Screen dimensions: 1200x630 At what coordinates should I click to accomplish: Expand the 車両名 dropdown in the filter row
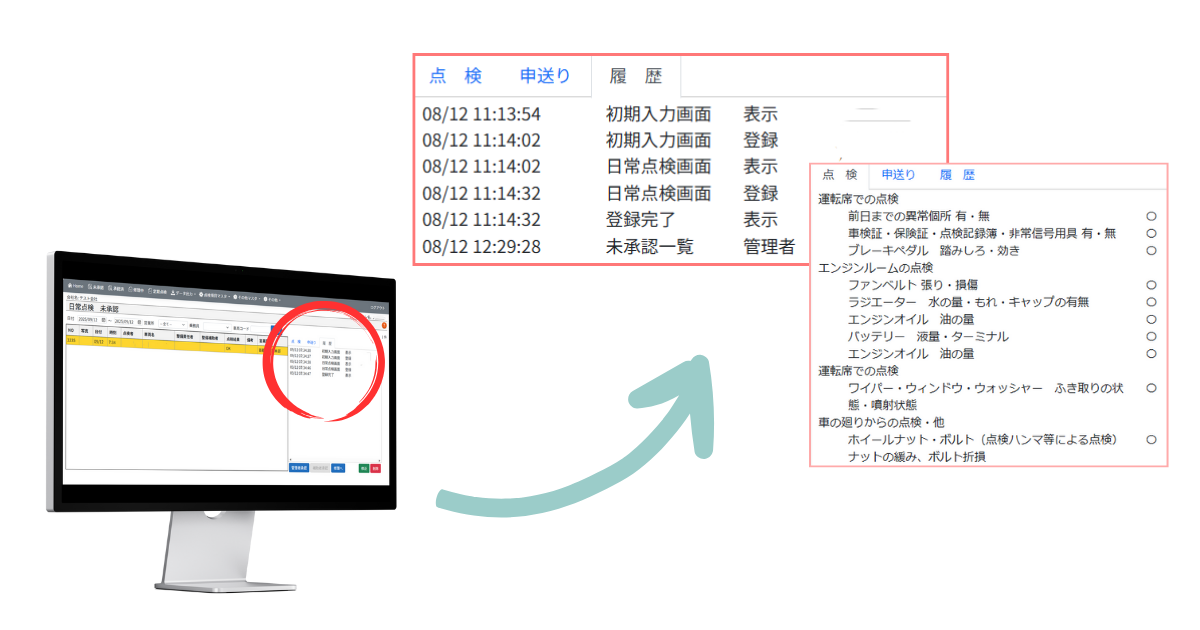pos(216,327)
